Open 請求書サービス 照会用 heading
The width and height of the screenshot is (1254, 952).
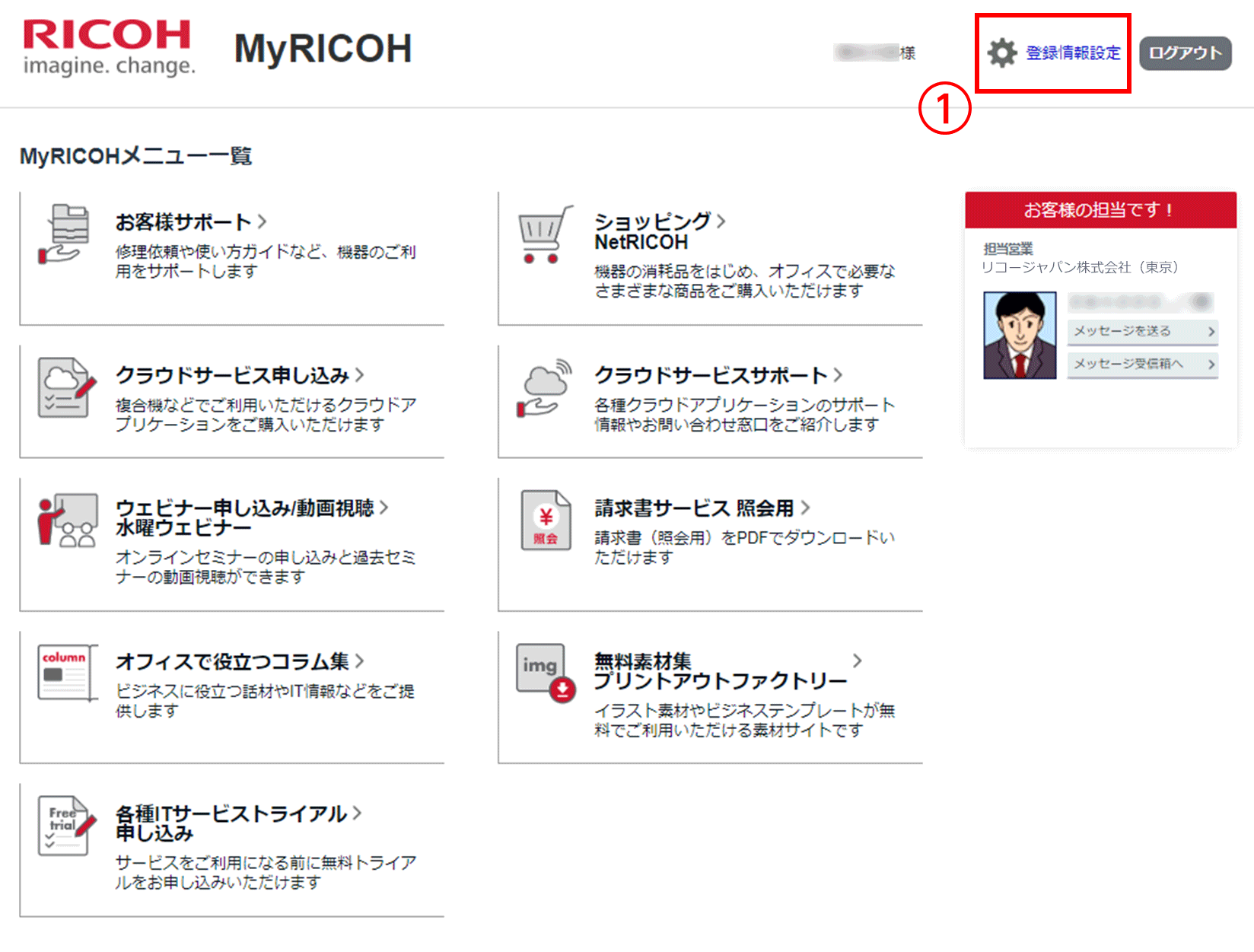[694, 508]
